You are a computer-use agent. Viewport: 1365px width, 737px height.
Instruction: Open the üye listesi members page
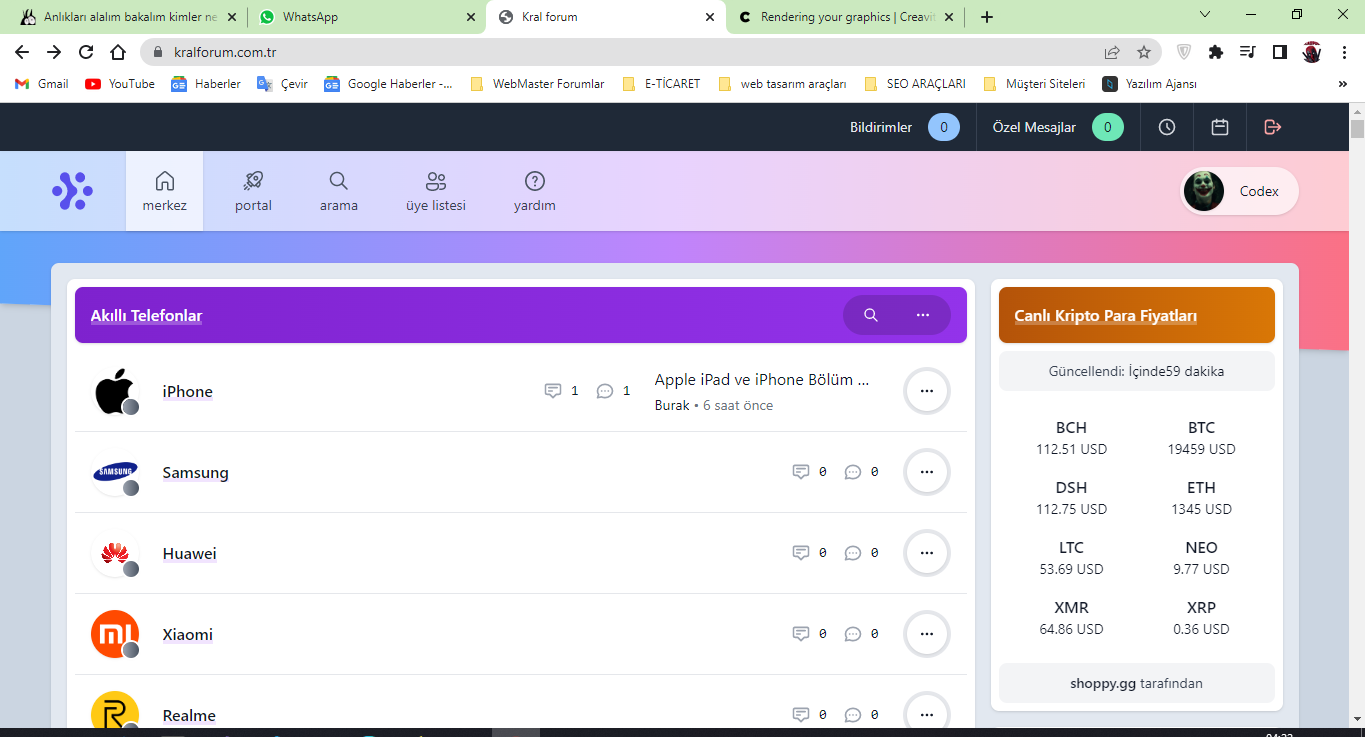[435, 191]
